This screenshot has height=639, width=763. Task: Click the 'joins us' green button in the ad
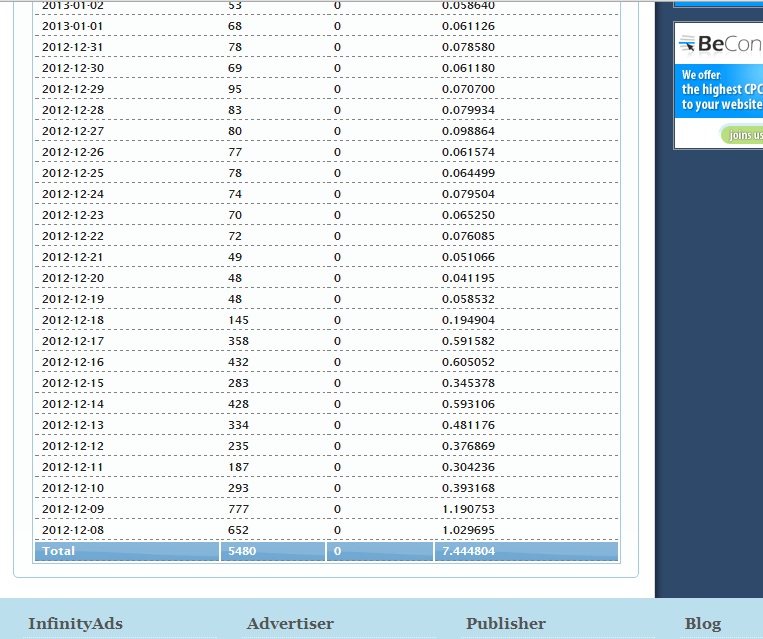[742, 134]
